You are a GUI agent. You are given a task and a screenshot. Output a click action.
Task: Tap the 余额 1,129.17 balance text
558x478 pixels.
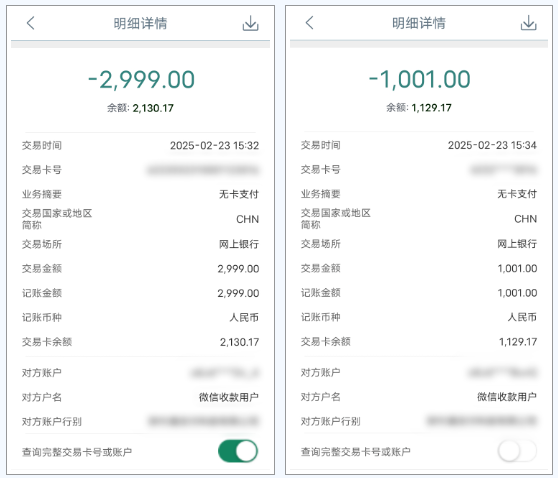(x=419, y=107)
